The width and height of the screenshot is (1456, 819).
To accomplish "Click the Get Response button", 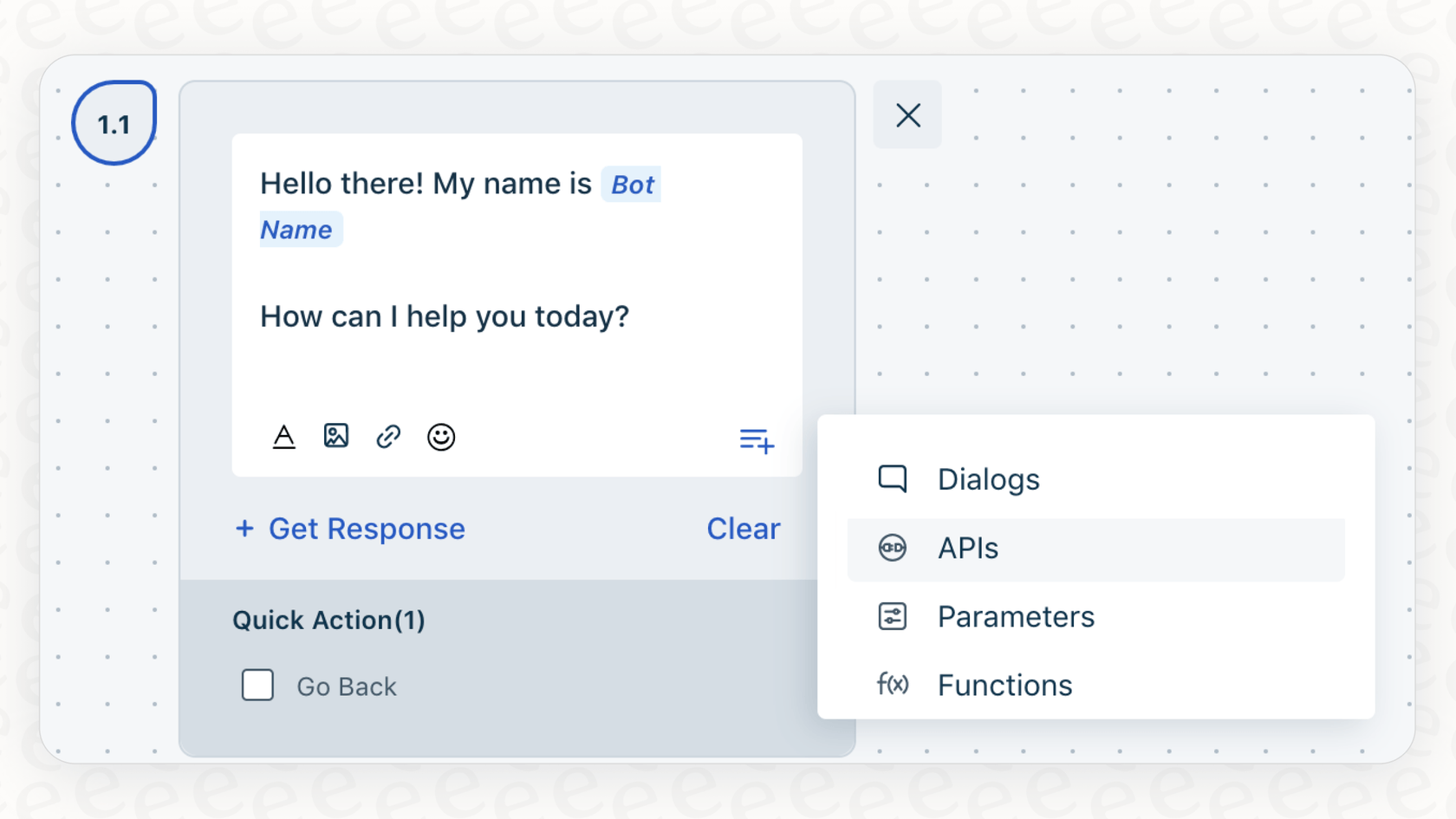I will click(x=349, y=529).
